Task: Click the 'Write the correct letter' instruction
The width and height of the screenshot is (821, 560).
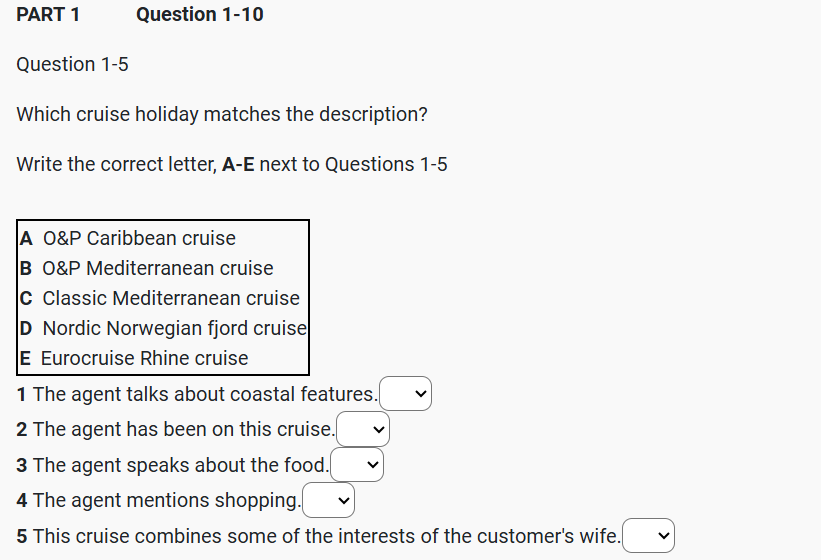Action: (x=232, y=164)
